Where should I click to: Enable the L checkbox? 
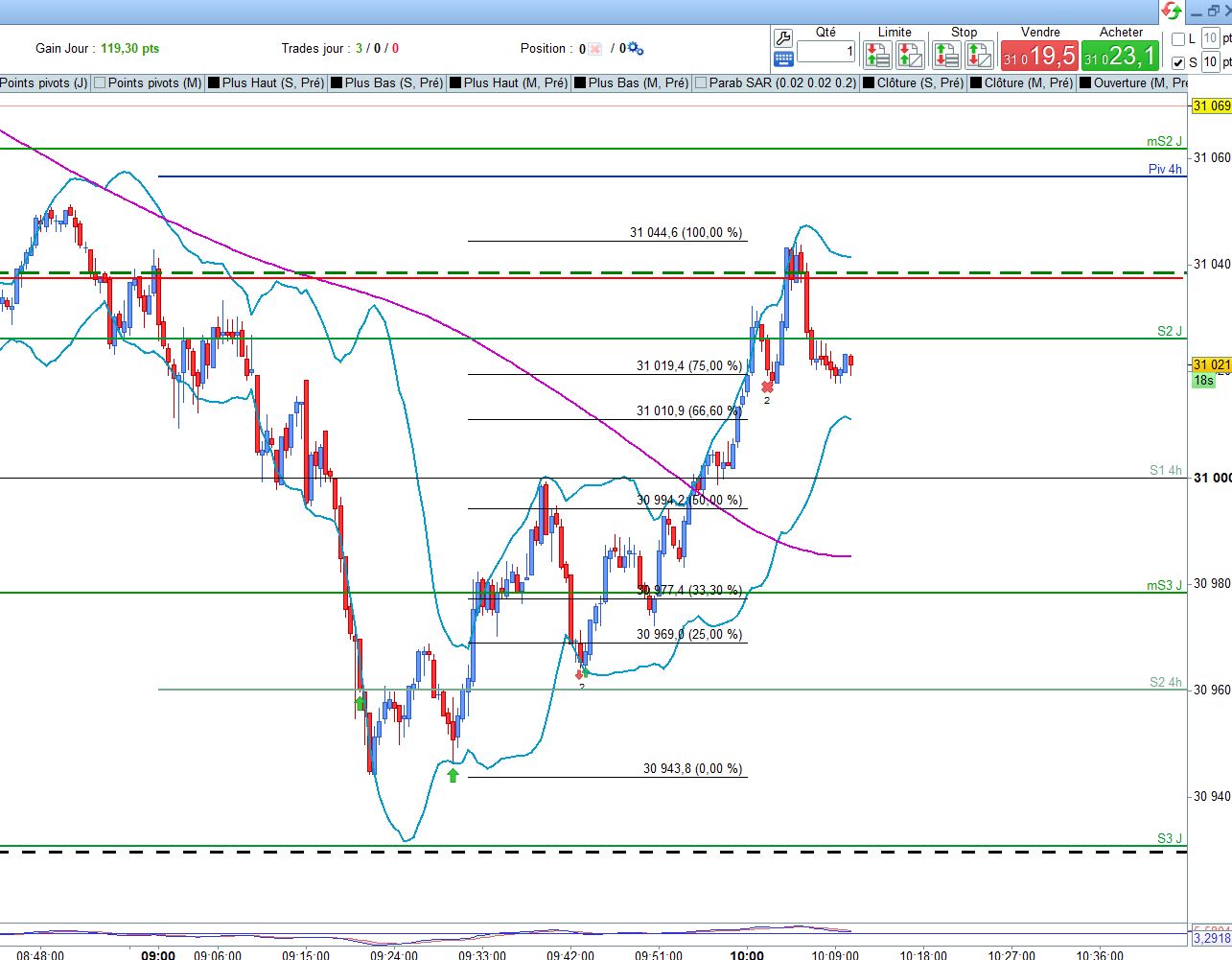click(x=1178, y=39)
